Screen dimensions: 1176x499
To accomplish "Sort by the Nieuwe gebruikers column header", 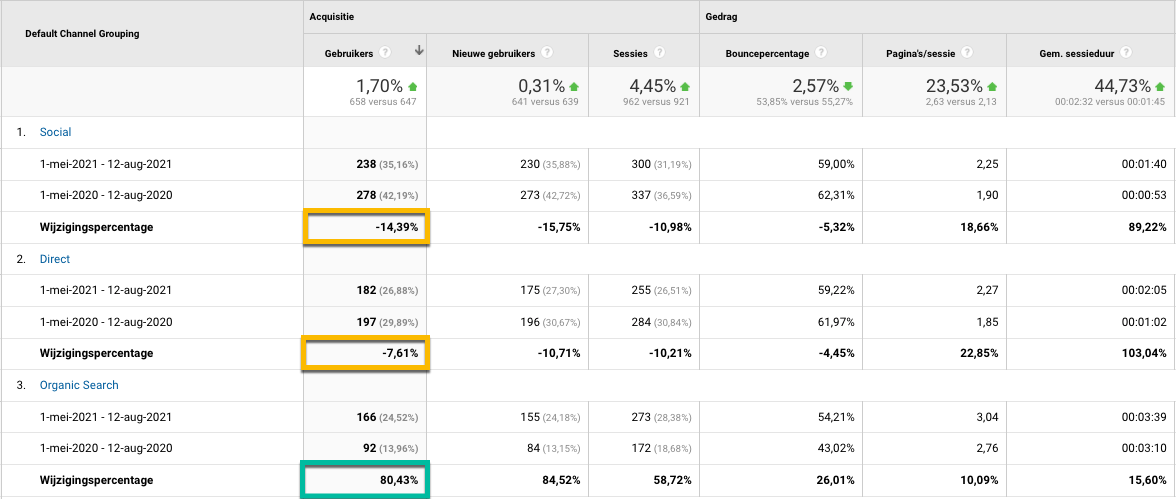I will point(493,53).
